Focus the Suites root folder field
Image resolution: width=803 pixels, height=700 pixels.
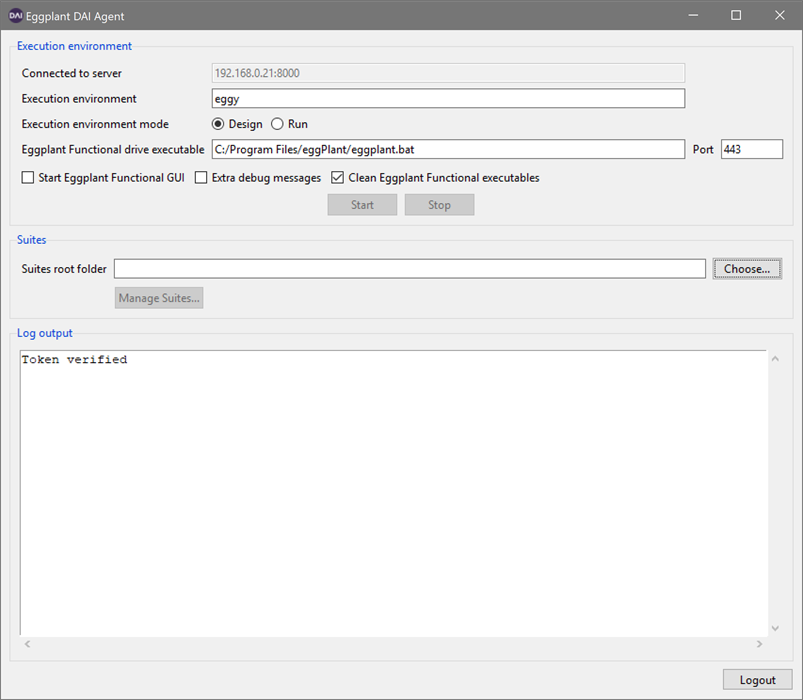(x=410, y=269)
